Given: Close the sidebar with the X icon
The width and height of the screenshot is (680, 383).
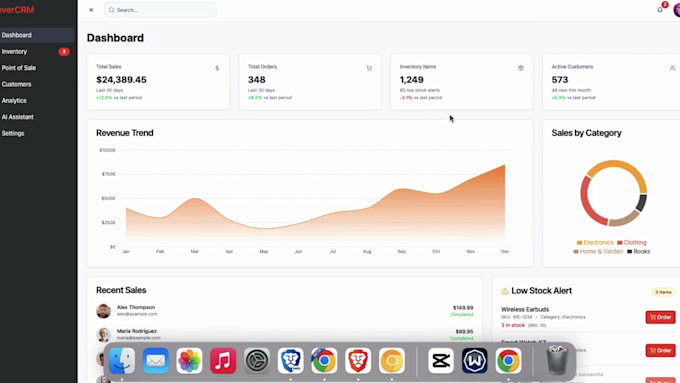Looking at the screenshot, I should pos(91,10).
